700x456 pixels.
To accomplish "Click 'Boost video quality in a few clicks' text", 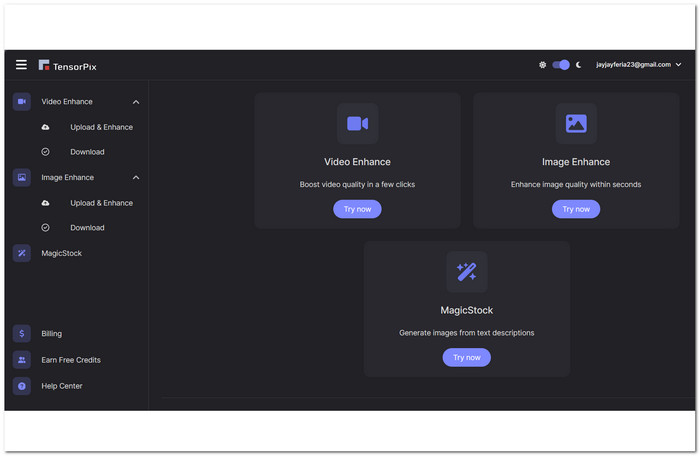I will pos(357,184).
